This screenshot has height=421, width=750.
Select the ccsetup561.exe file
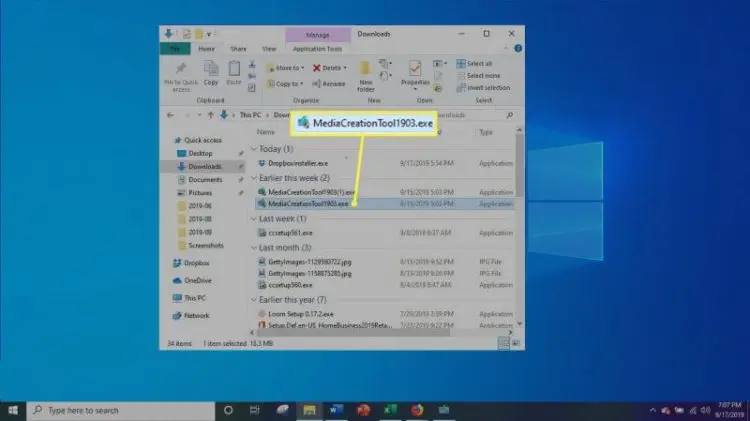pyautogui.click(x=290, y=233)
